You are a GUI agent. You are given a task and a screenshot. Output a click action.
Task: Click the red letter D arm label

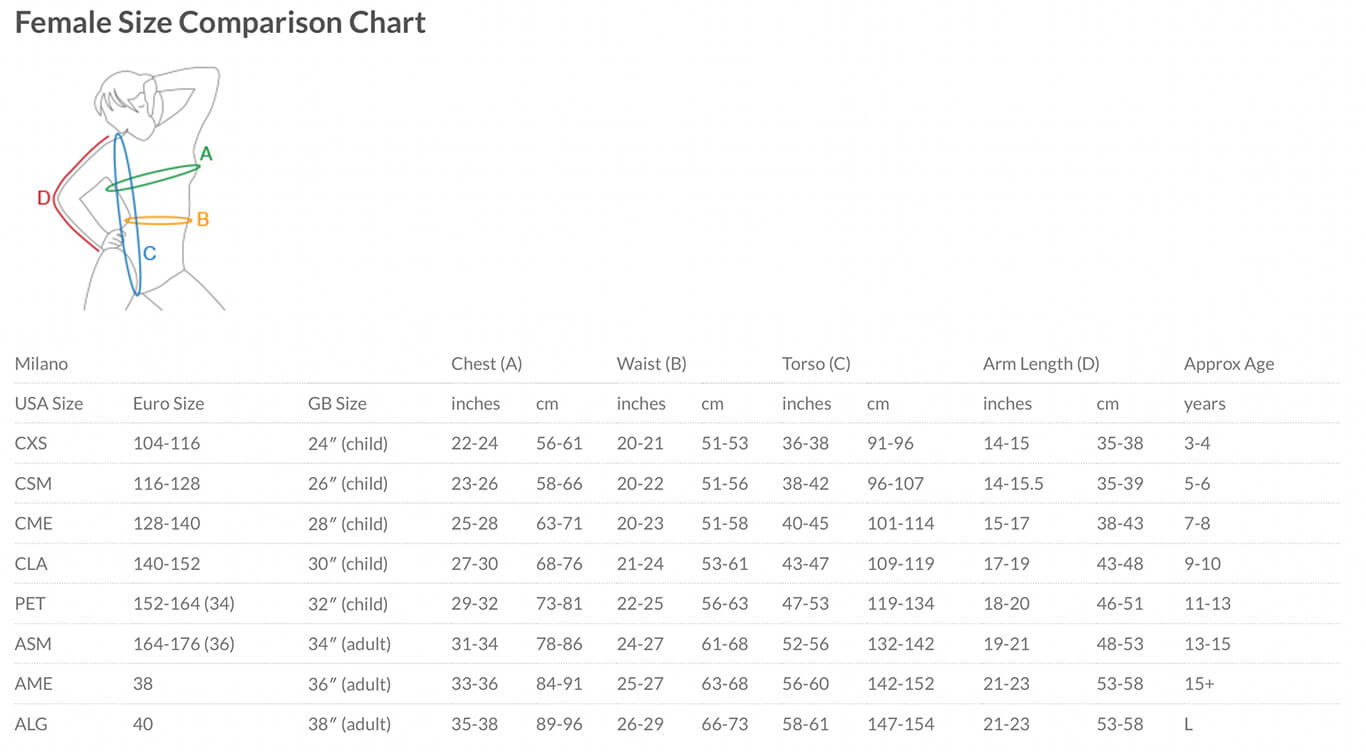[44, 199]
